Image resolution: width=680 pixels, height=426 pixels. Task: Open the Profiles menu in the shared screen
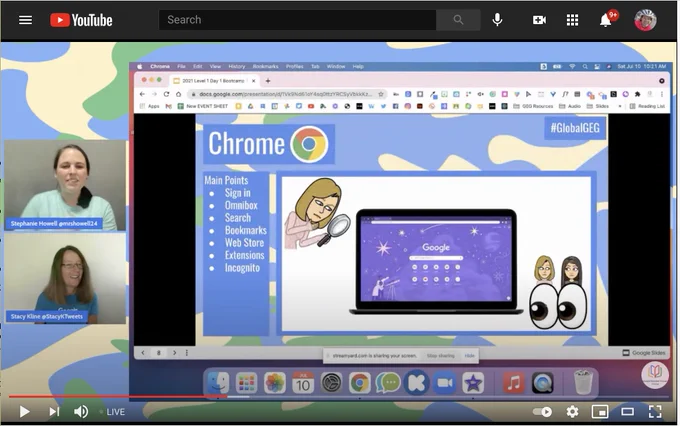pyautogui.click(x=294, y=66)
